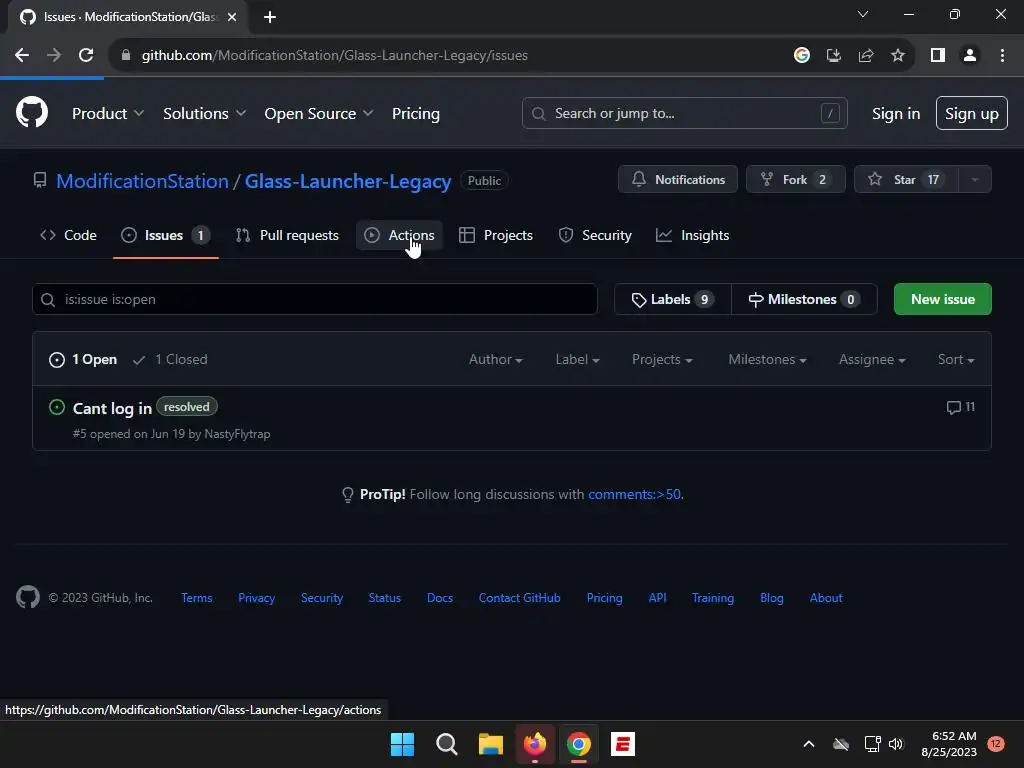Show the 1 Closed issues
Screen dimensions: 1024x768
170,359
